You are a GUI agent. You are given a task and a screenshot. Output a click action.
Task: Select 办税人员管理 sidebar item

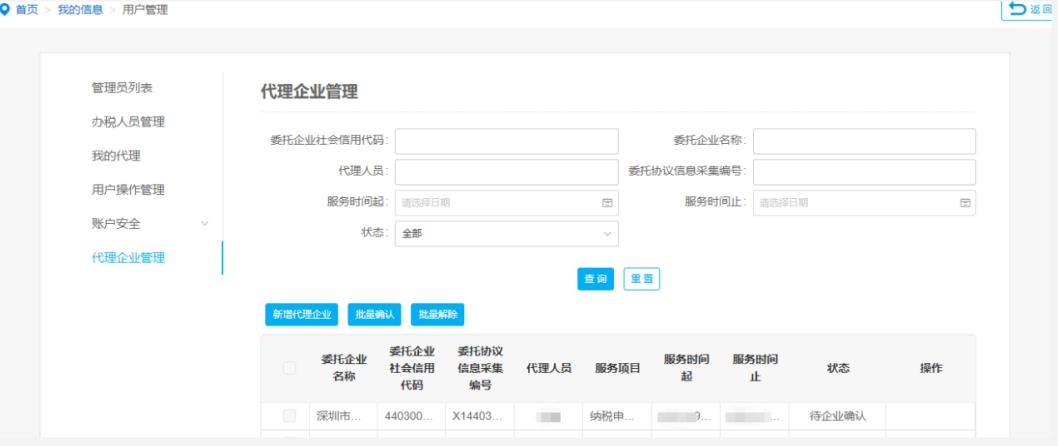(128, 122)
